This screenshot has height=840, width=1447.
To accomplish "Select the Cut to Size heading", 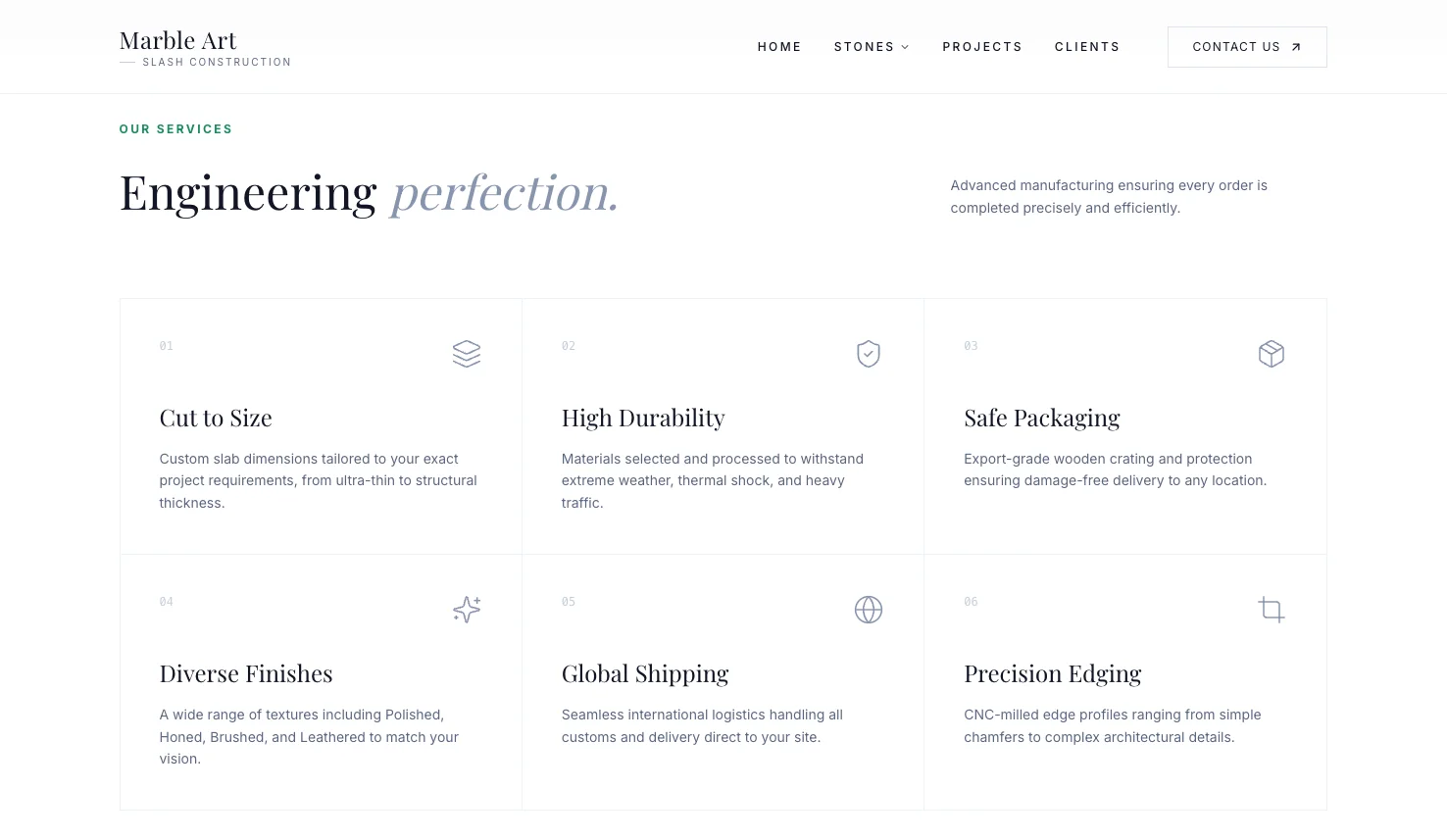I will pos(216,419).
